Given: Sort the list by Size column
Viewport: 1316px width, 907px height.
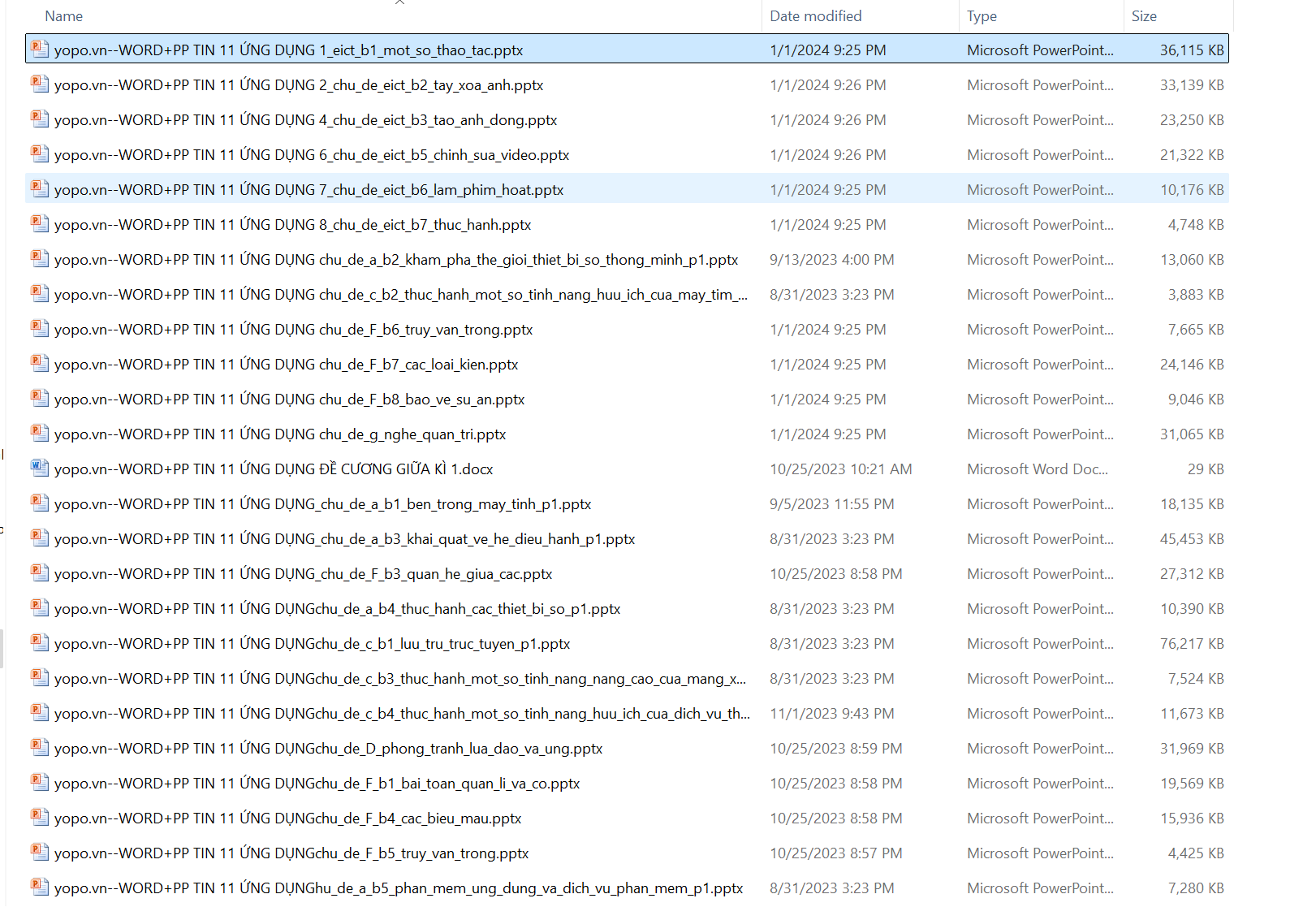Looking at the screenshot, I should (1144, 16).
